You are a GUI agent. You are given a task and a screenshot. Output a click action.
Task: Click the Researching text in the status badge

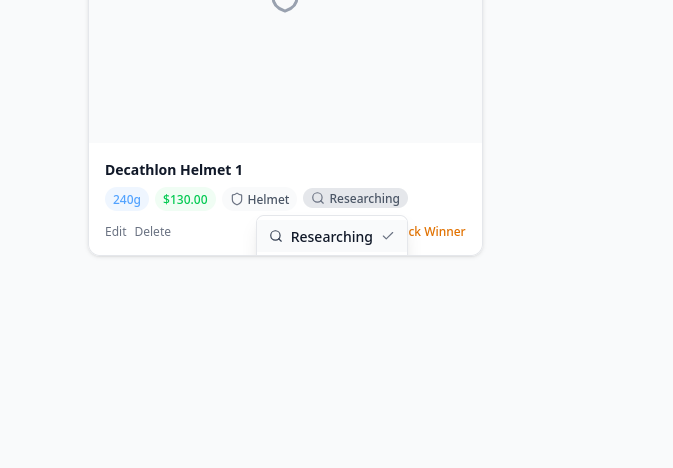coord(364,199)
